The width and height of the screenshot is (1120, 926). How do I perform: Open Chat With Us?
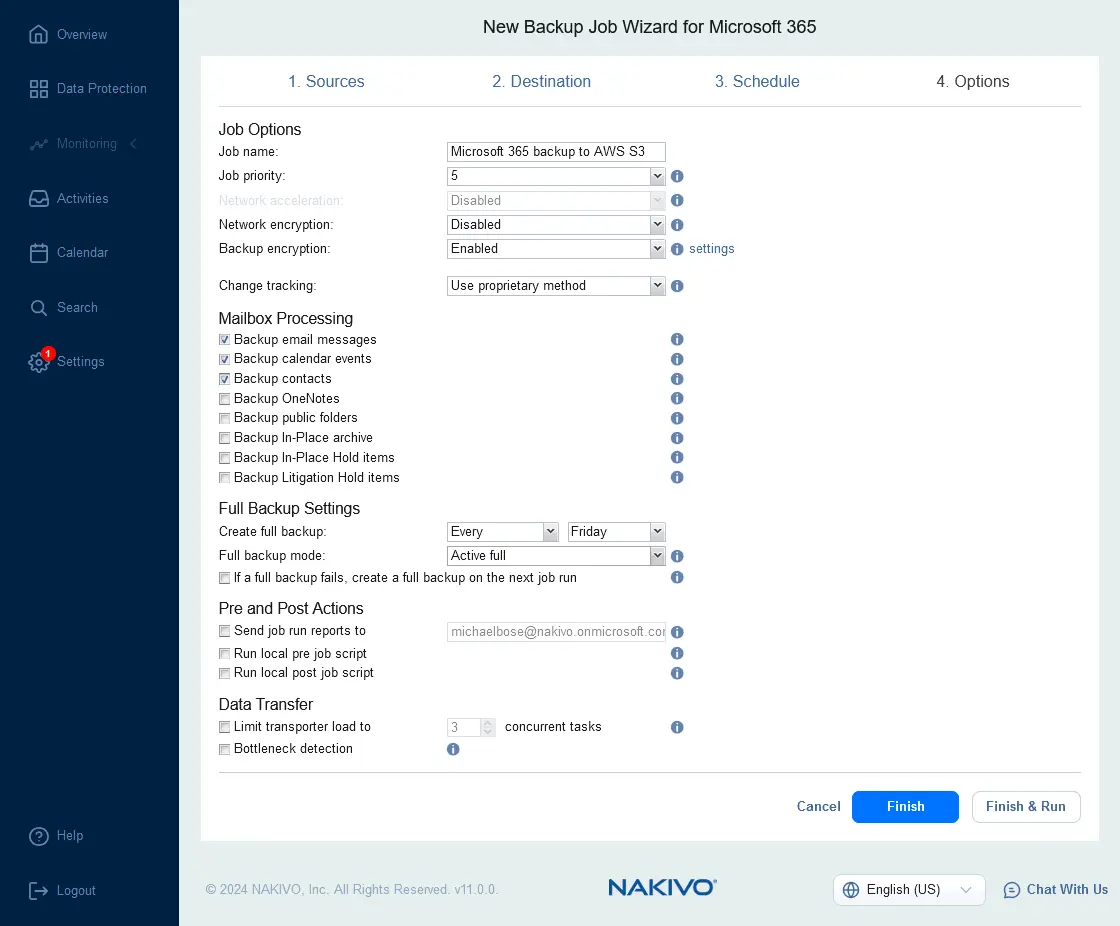point(1056,890)
